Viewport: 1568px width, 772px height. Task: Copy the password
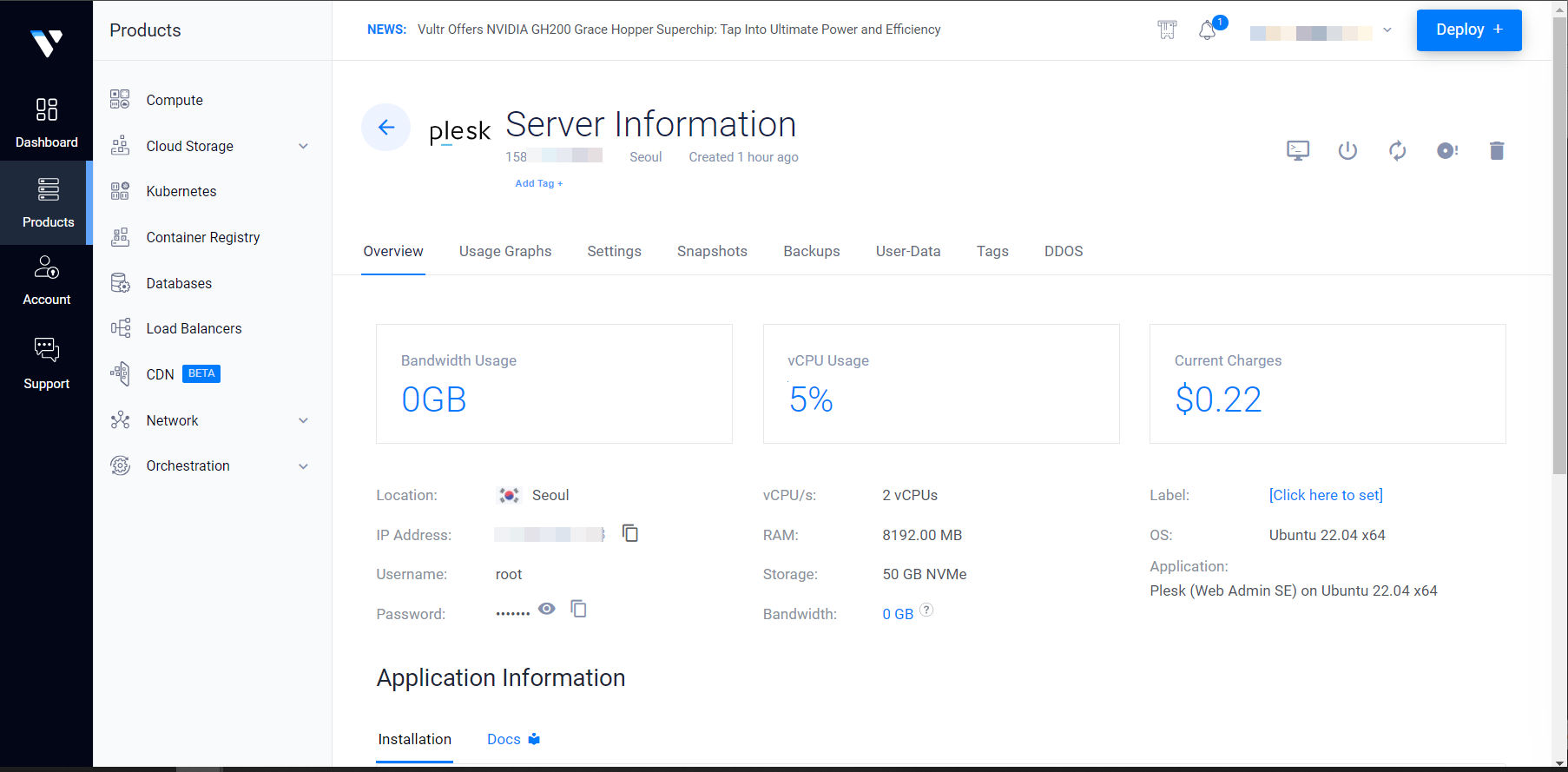click(x=578, y=609)
